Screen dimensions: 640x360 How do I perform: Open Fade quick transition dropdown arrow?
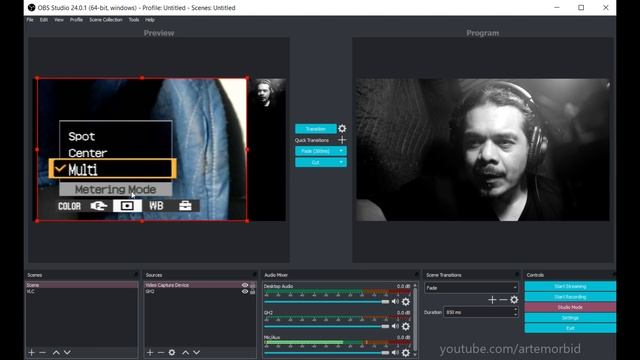pos(341,151)
